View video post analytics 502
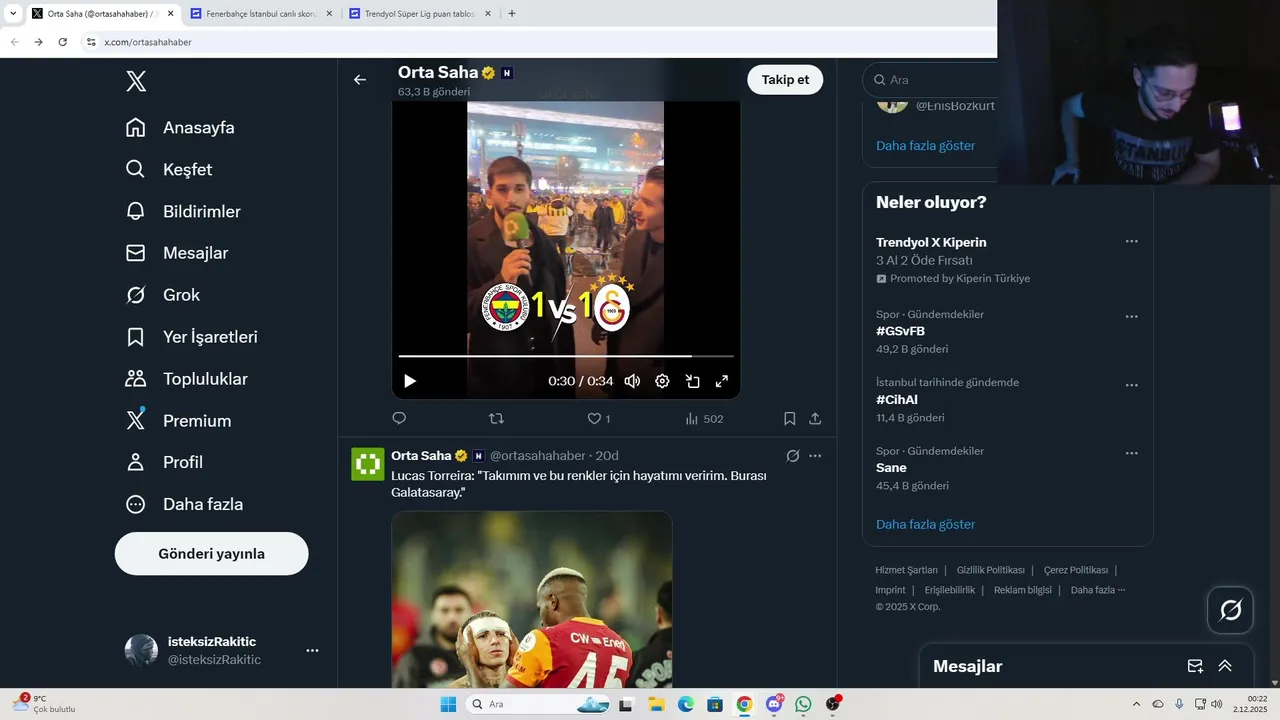Viewport: 1280px width, 720px height. coord(704,419)
